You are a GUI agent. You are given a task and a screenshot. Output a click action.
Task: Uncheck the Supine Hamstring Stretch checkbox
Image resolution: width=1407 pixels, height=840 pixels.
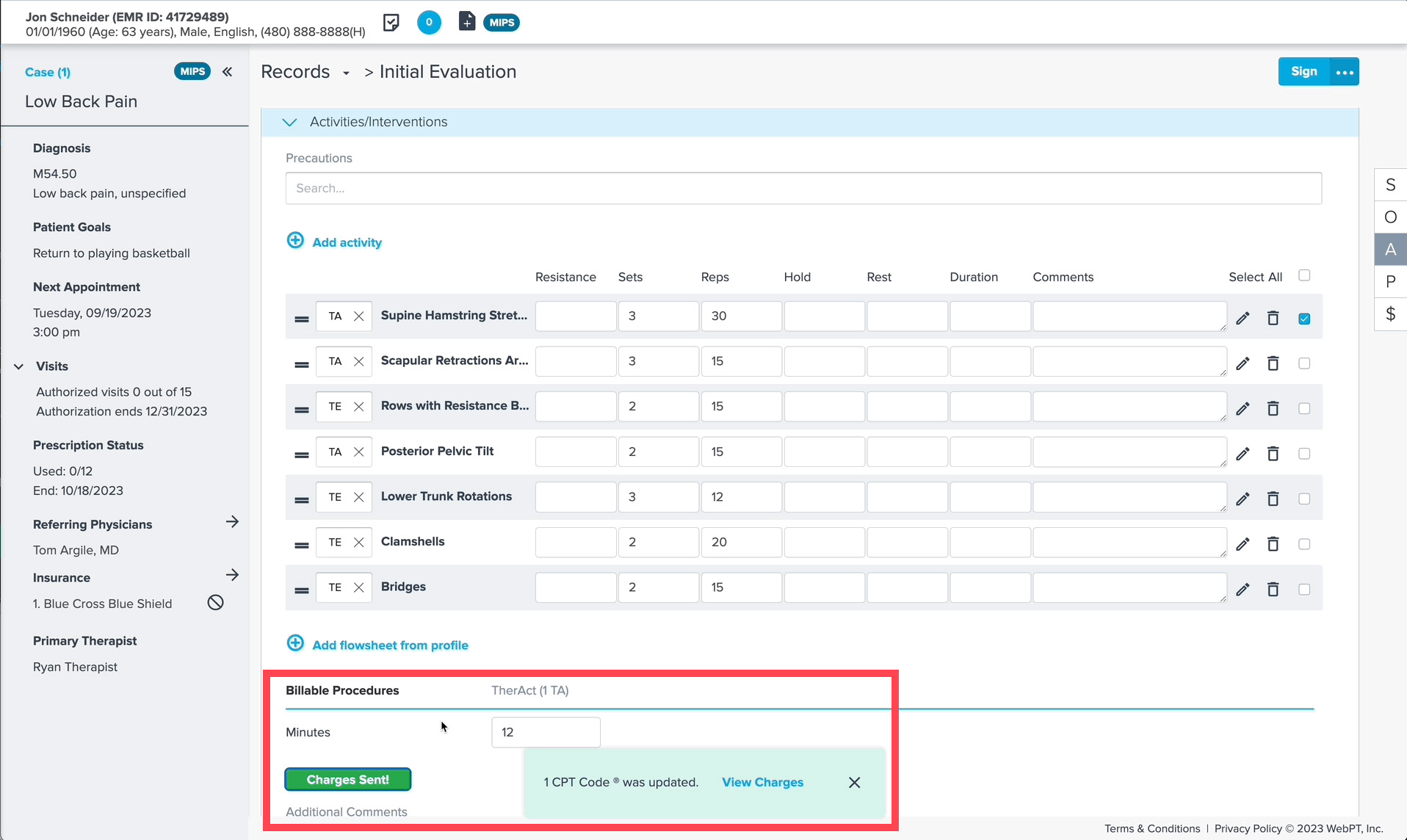(x=1304, y=319)
